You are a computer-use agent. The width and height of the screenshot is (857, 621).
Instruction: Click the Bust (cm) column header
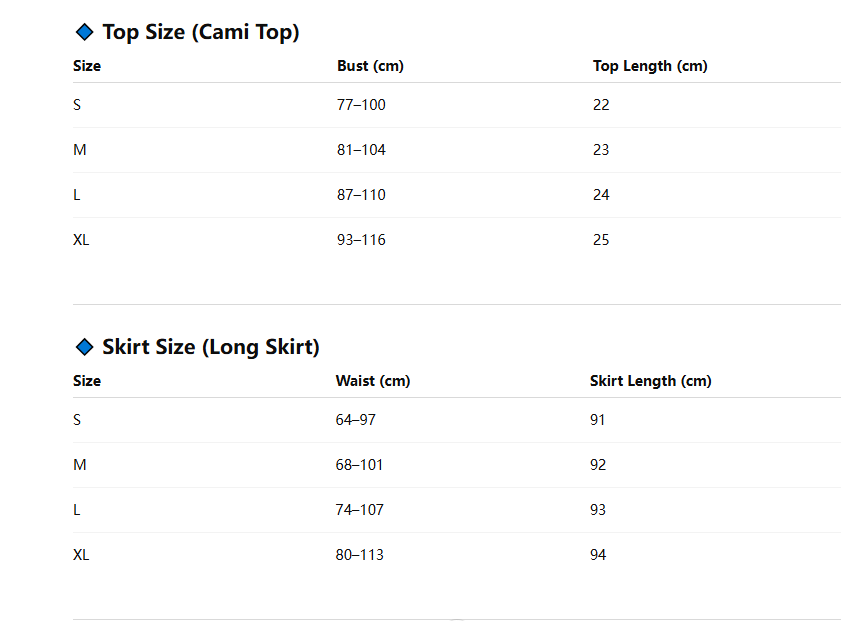point(370,66)
